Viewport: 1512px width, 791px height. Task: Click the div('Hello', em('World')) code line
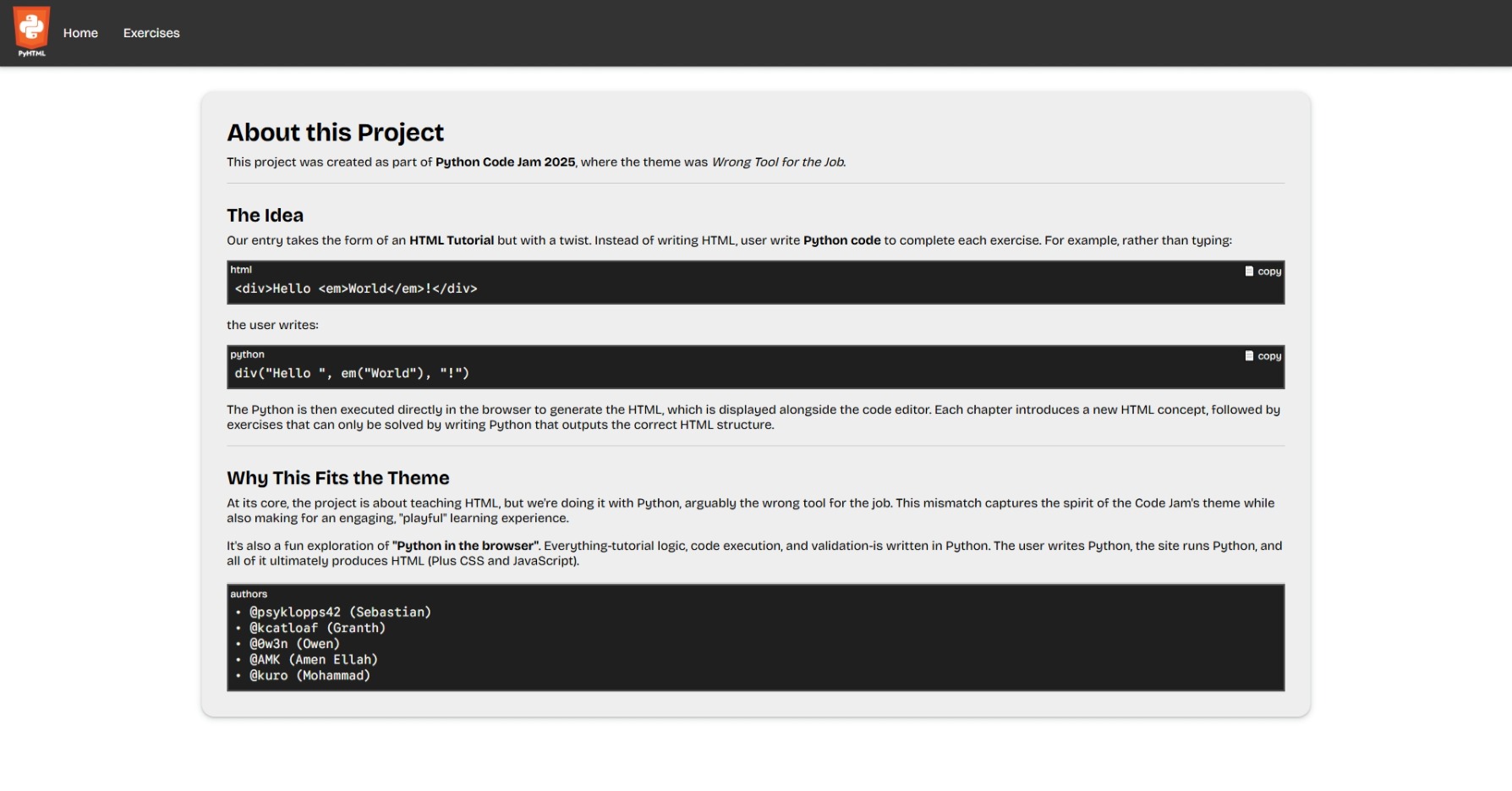[x=352, y=372]
